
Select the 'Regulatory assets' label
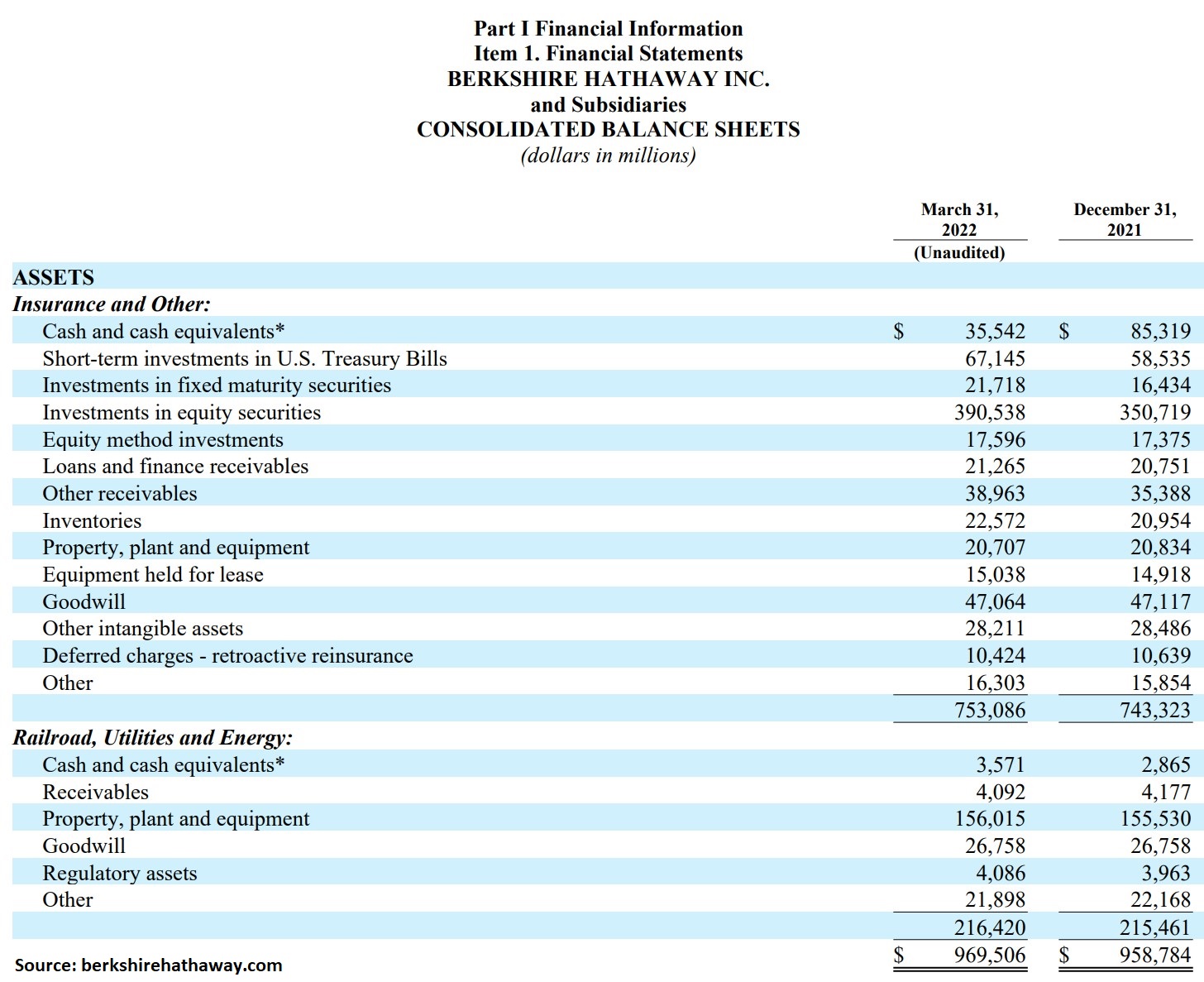[x=120, y=874]
